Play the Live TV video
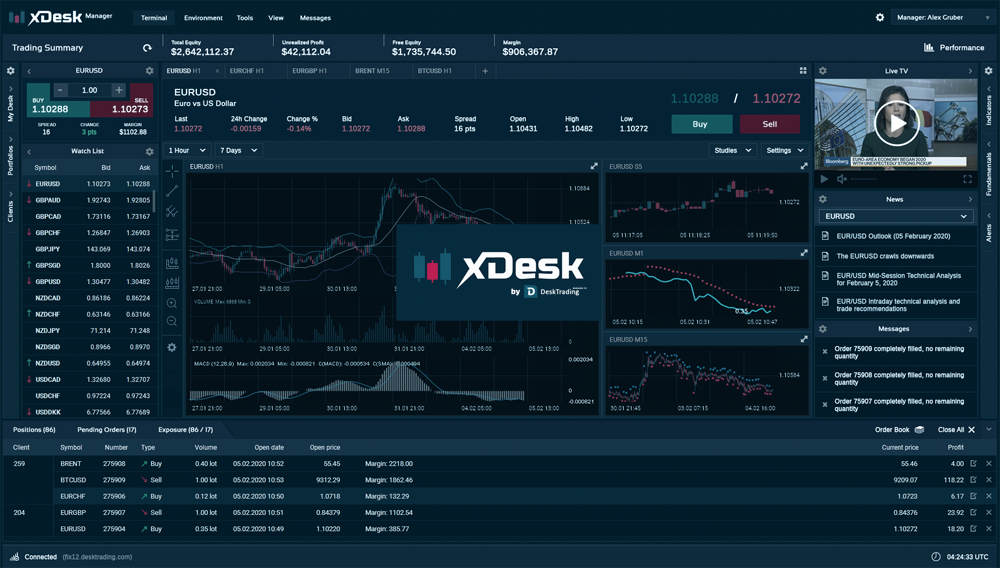The image size is (1000, 568). 897,124
